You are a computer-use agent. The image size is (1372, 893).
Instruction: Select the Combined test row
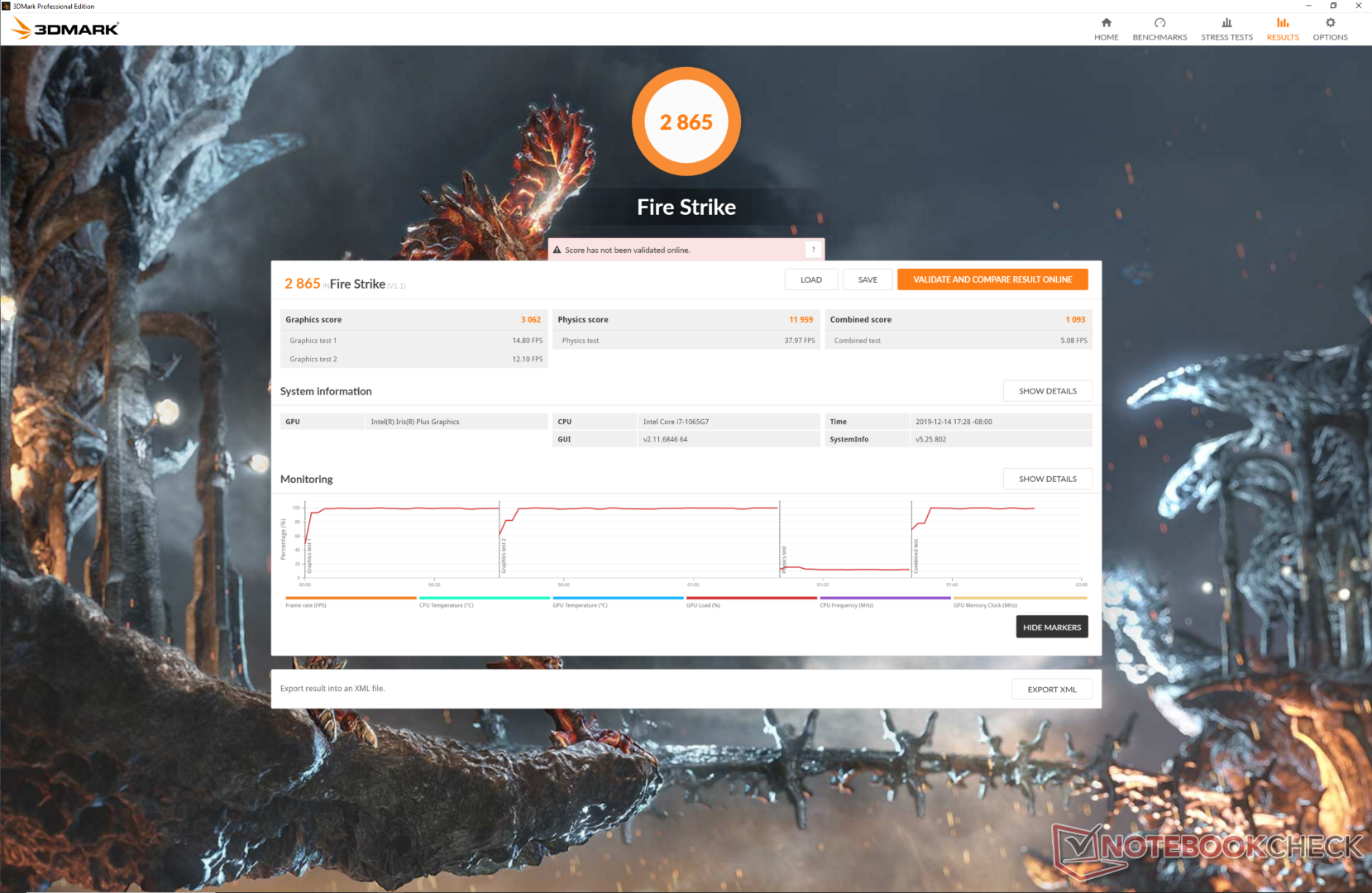[x=958, y=341]
